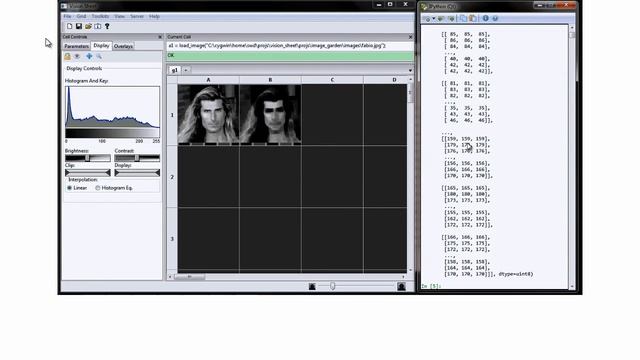Screen dimensions: 640x360
Task: Click the IPython console scrollbar down arrow
Action: coord(572,287)
